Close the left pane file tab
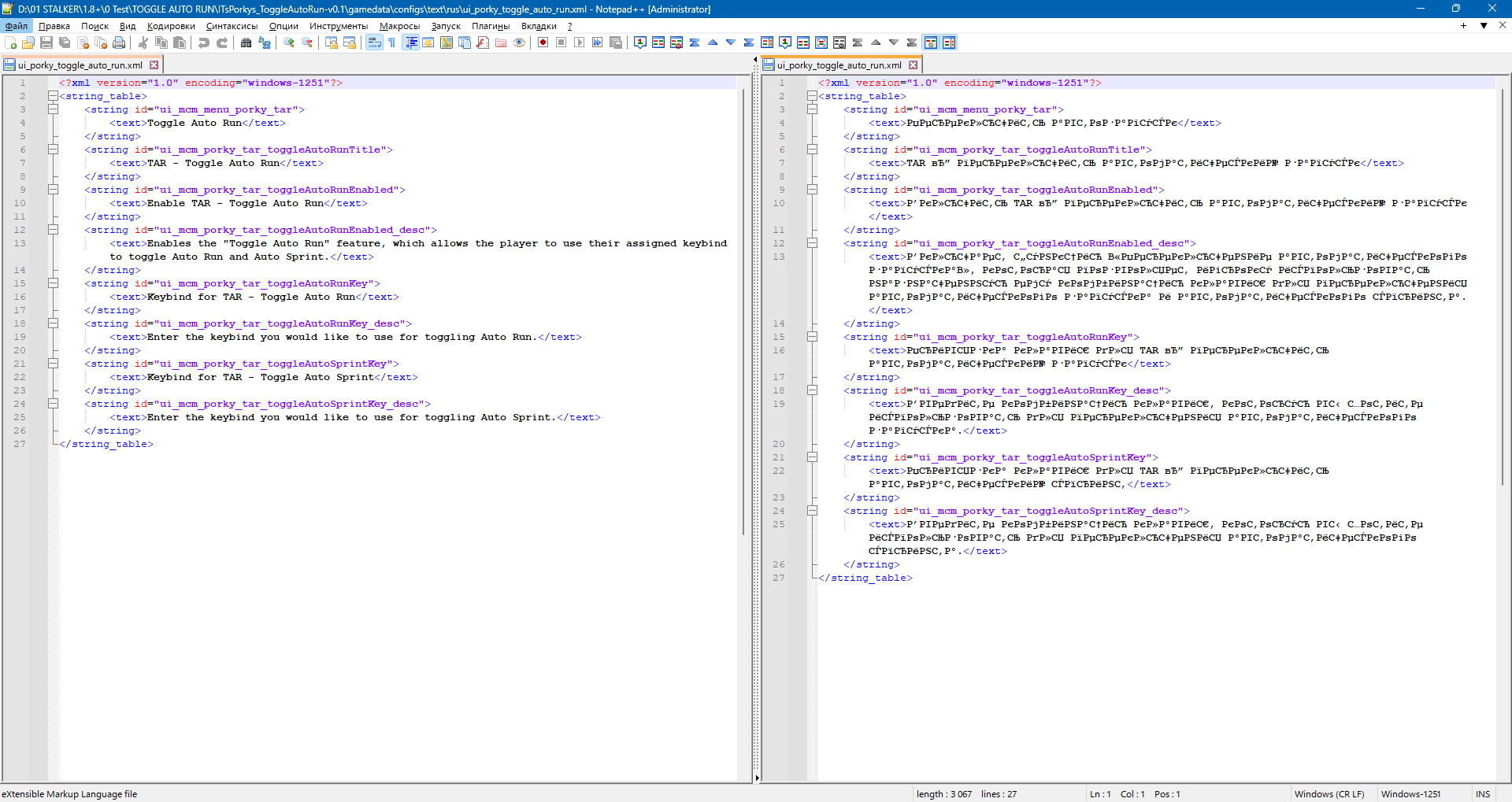Image resolution: width=1512 pixels, height=802 pixels. click(x=154, y=65)
